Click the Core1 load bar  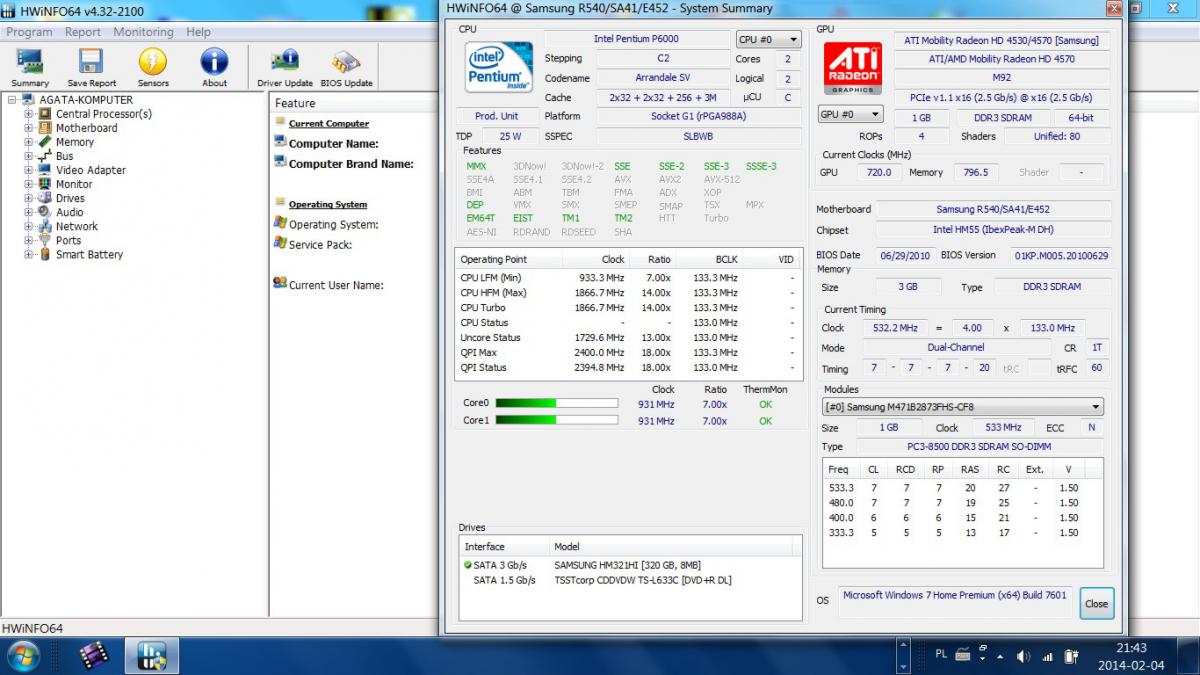click(x=557, y=421)
